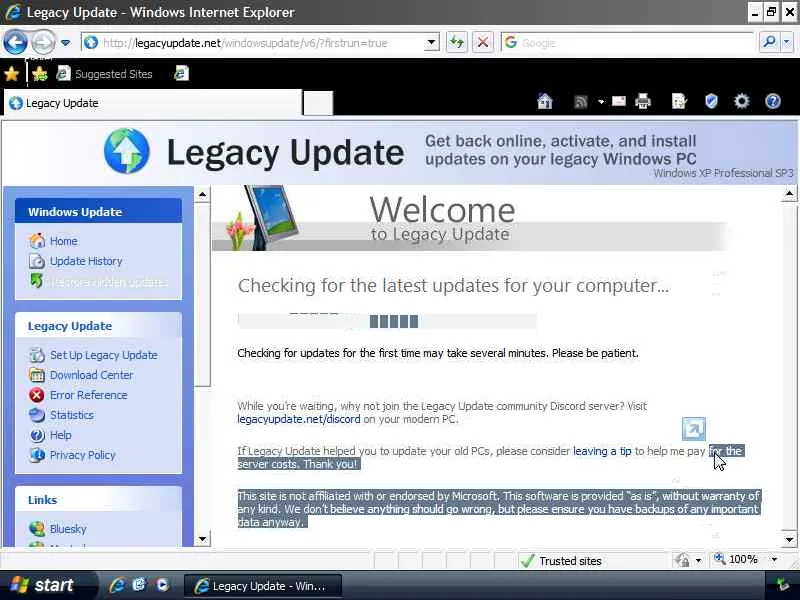The width and height of the screenshot is (800, 600).
Task: Click the Statistics icon in sidebar
Action: pyautogui.click(x=37, y=415)
